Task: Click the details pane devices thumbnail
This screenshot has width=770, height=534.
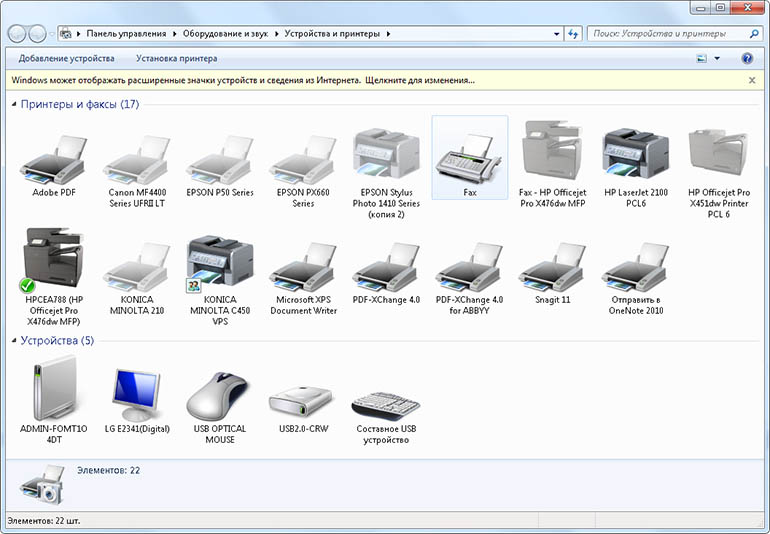Action: point(42,484)
